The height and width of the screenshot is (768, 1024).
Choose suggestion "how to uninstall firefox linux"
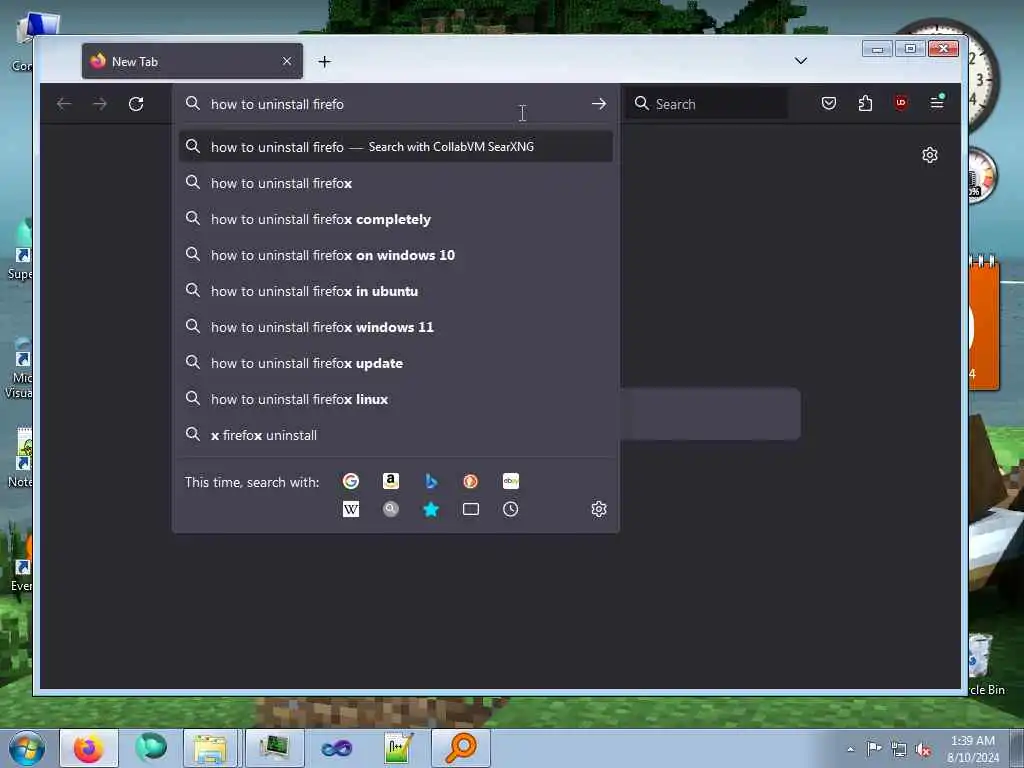coord(396,399)
